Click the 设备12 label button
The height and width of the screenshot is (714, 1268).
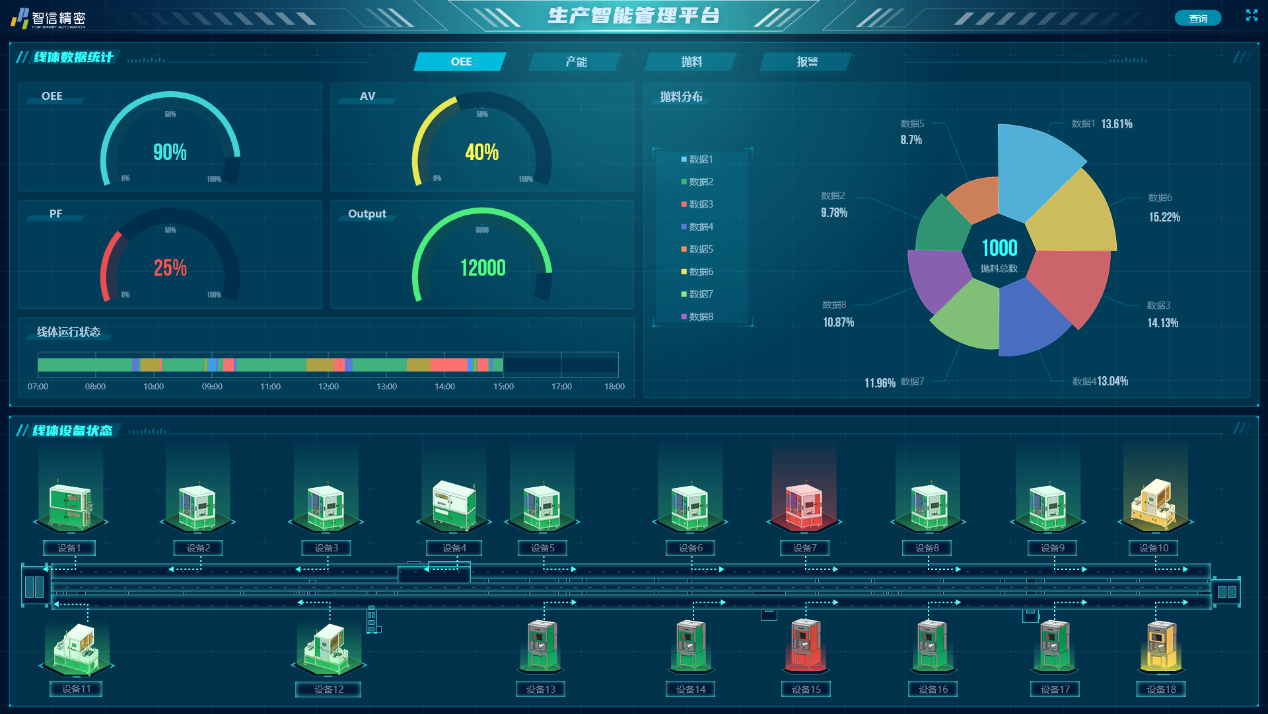click(328, 689)
